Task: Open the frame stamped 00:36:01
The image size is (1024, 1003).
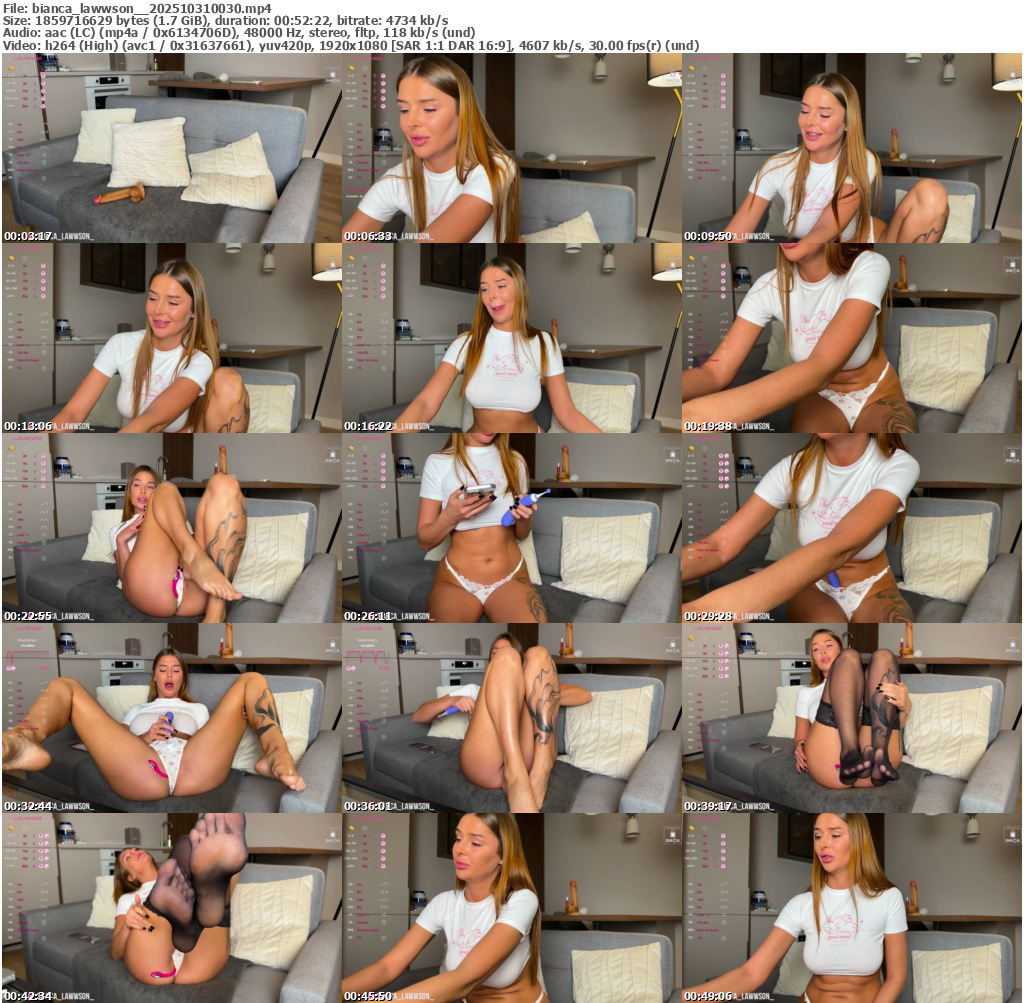Action: point(512,718)
